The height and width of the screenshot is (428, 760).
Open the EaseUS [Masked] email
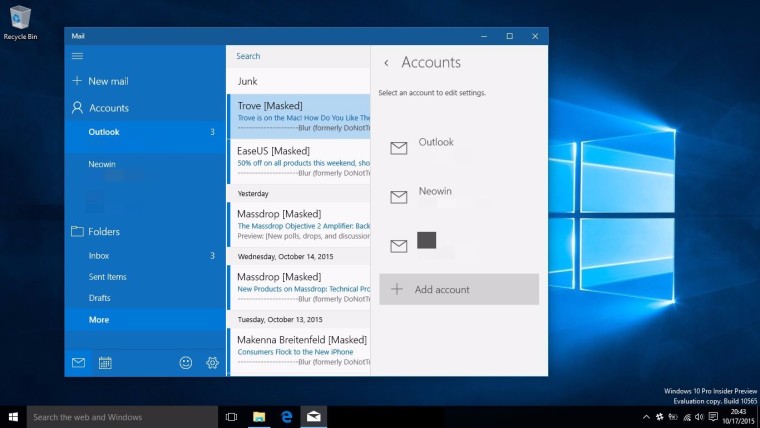pos(299,161)
